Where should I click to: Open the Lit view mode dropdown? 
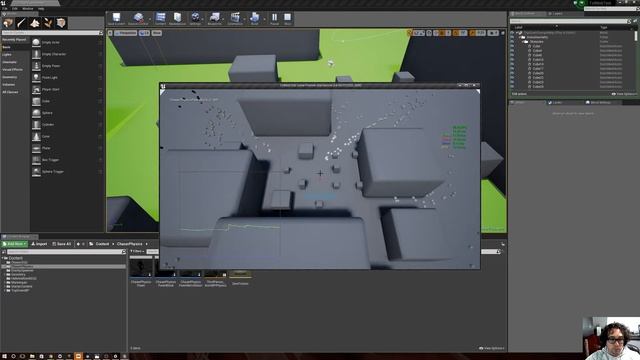pos(144,33)
